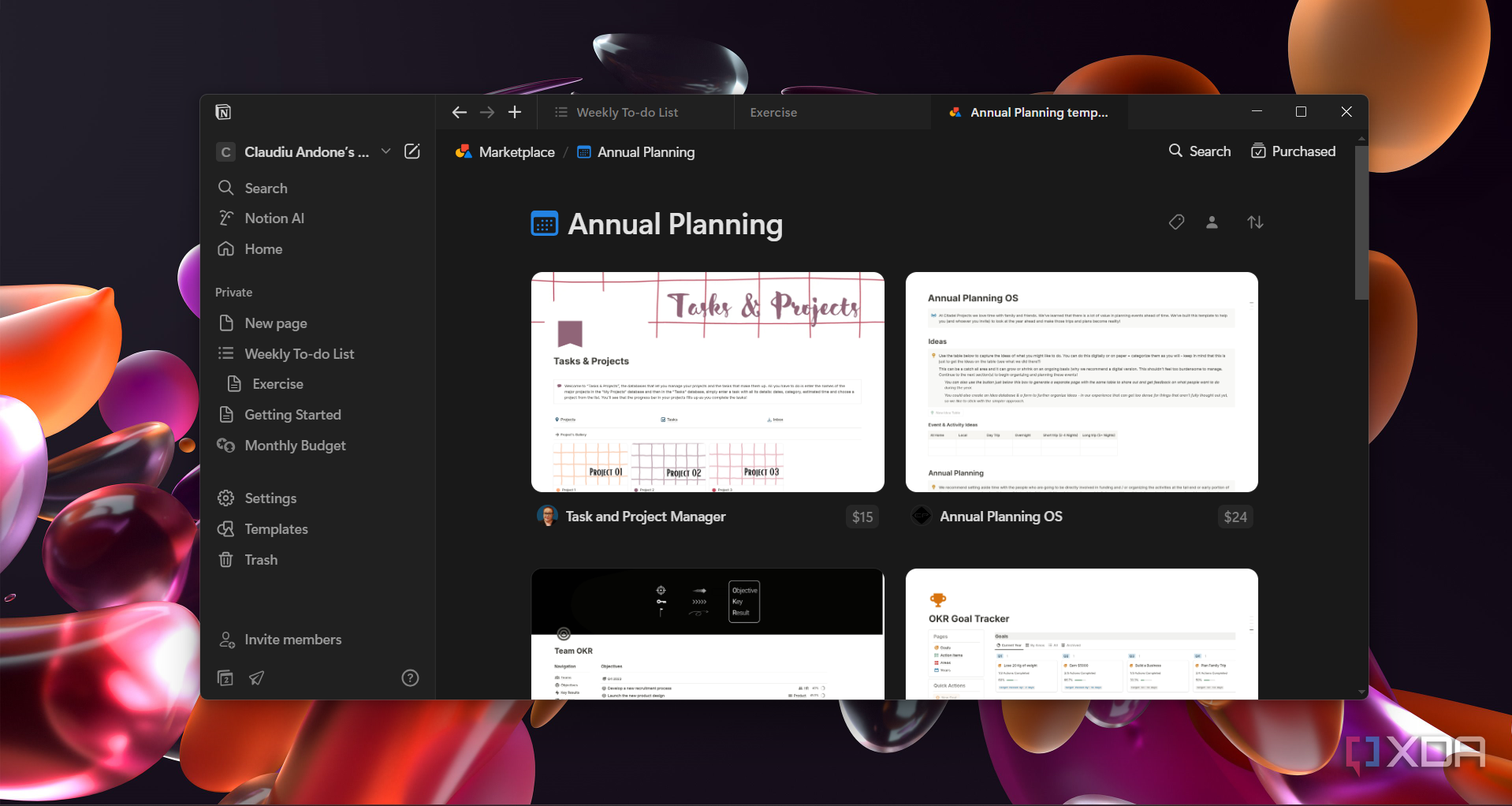Open marketplace Search at top right
The height and width of the screenshot is (806, 1512).
click(x=1200, y=151)
